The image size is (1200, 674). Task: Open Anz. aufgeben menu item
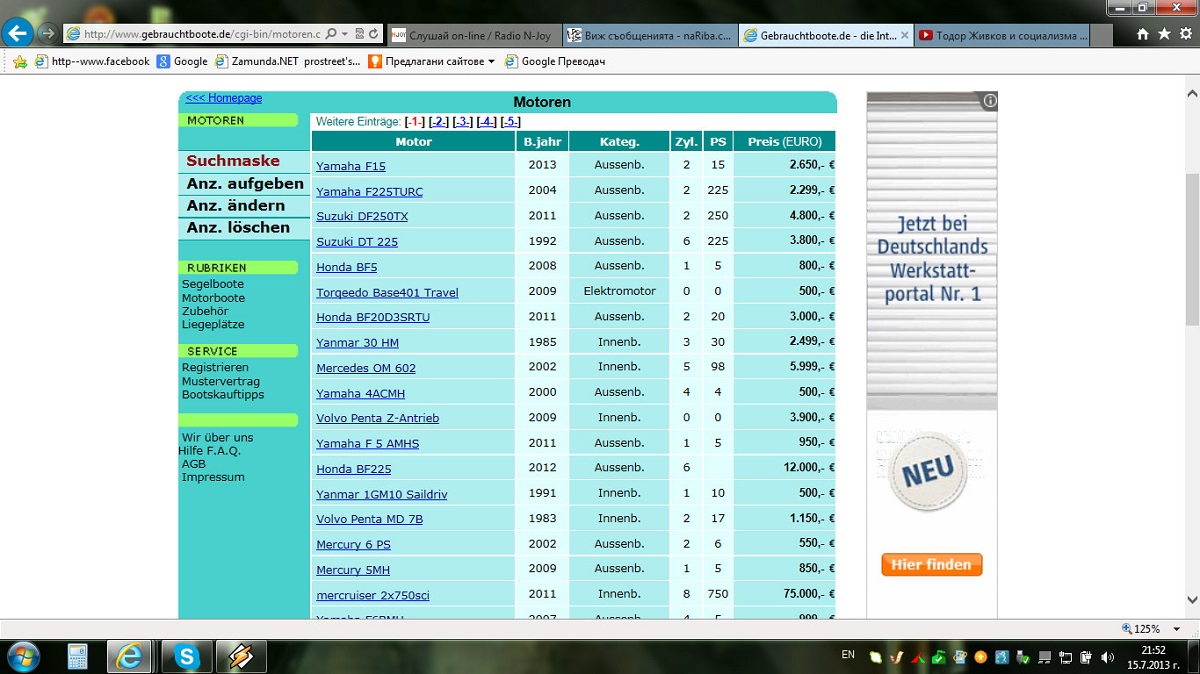pos(245,183)
